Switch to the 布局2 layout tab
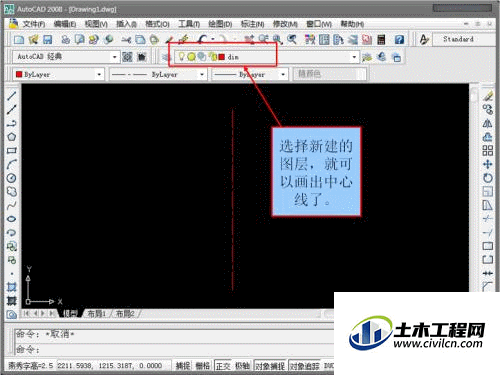This screenshot has width=500, height=375. tap(125, 314)
